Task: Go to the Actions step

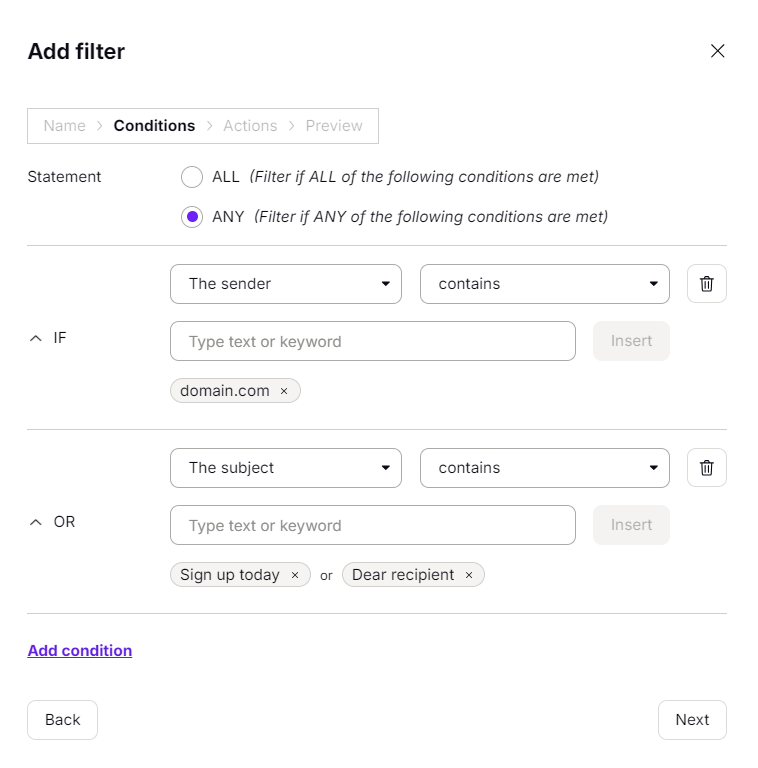Action: click(x=250, y=126)
